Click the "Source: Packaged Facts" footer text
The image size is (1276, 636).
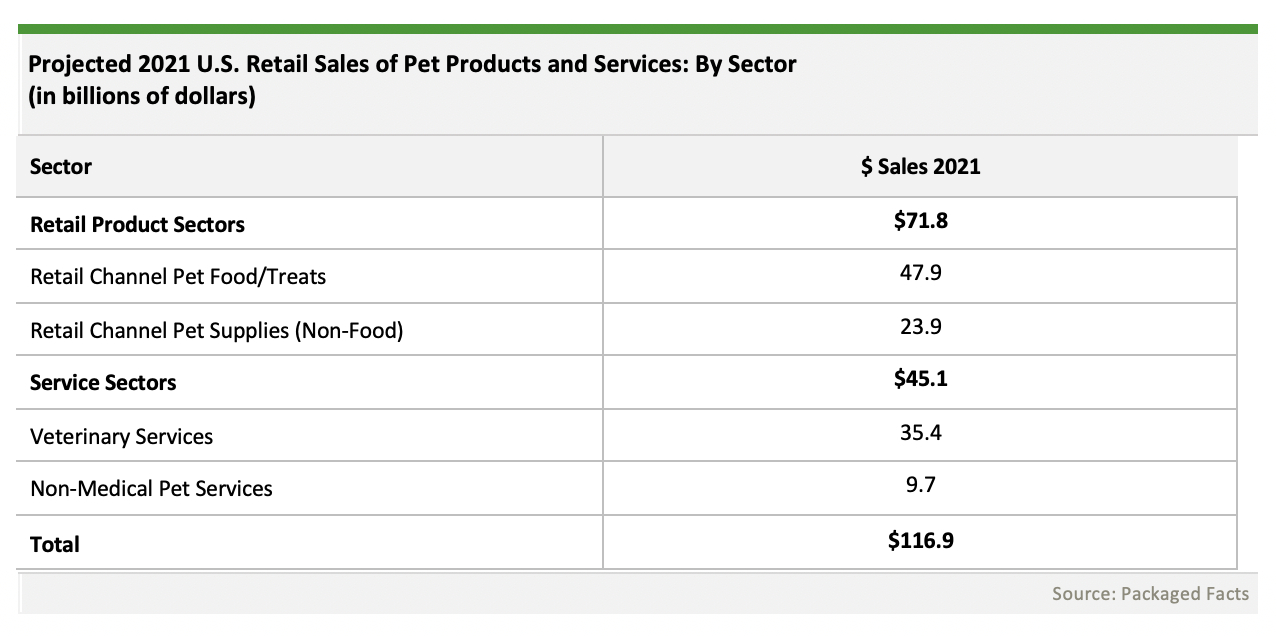coord(1150,594)
